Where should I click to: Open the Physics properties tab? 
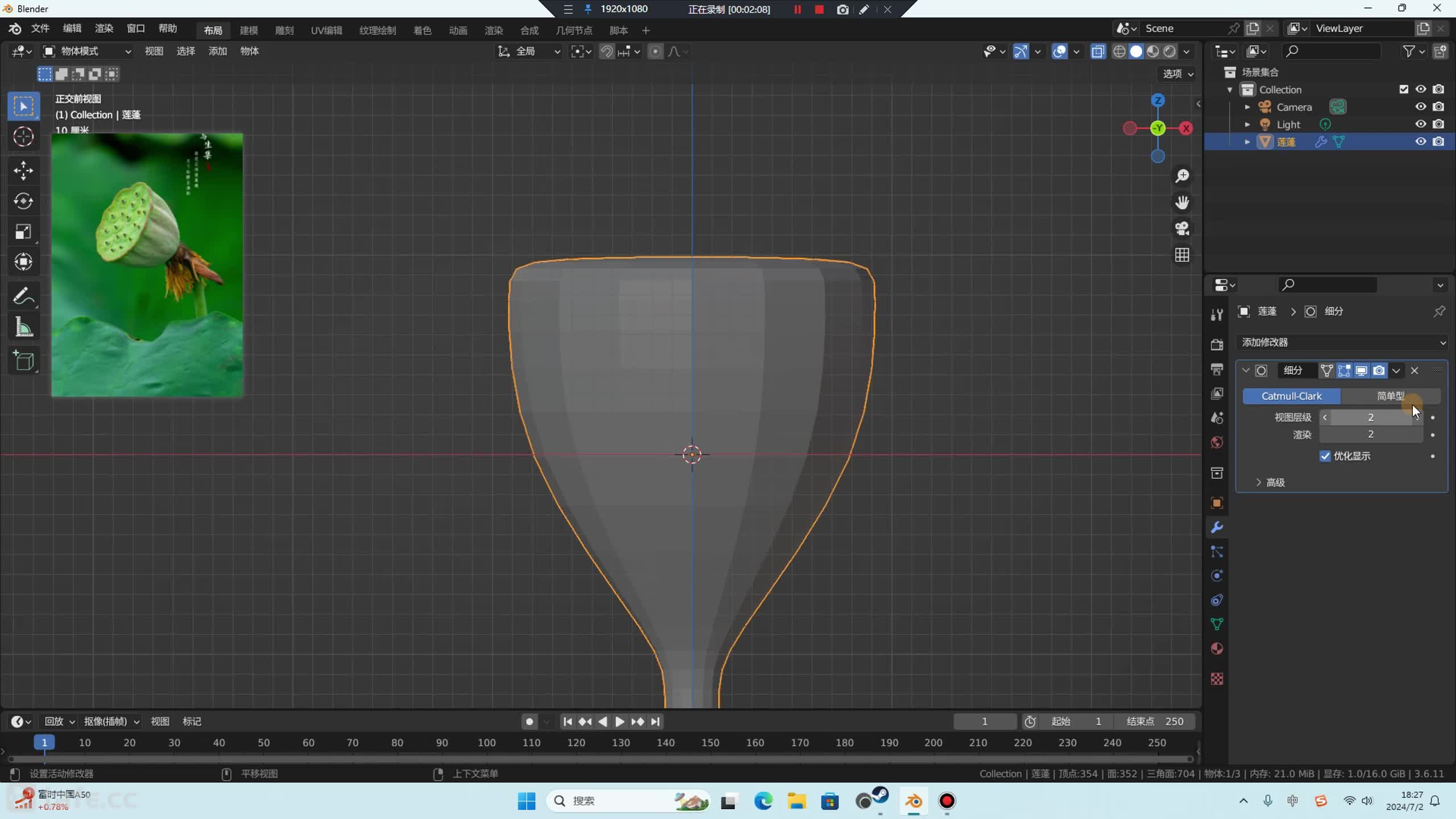[1217, 576]
